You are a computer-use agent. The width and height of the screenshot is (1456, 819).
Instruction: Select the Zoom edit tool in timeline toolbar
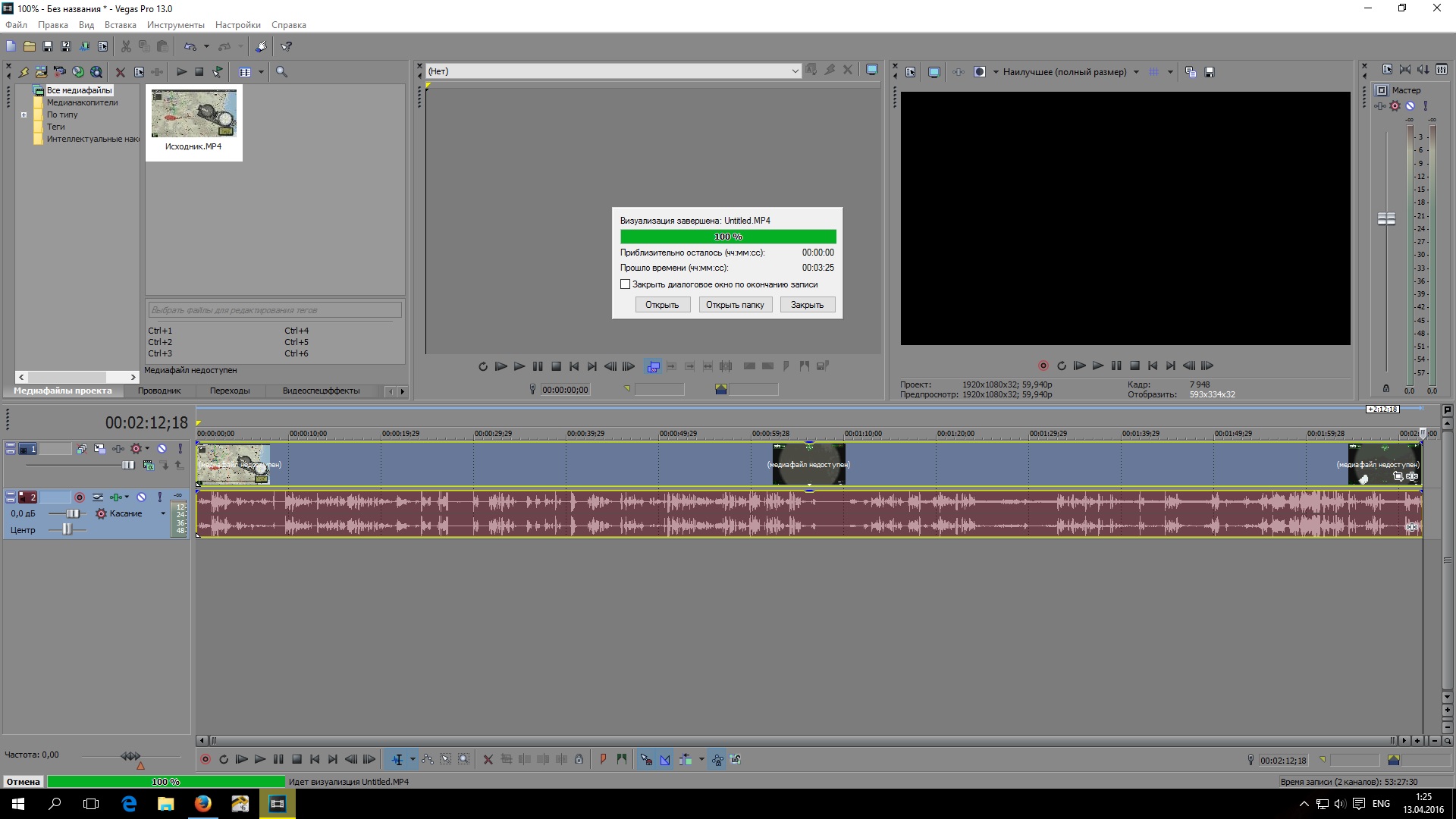coord(464,759)
